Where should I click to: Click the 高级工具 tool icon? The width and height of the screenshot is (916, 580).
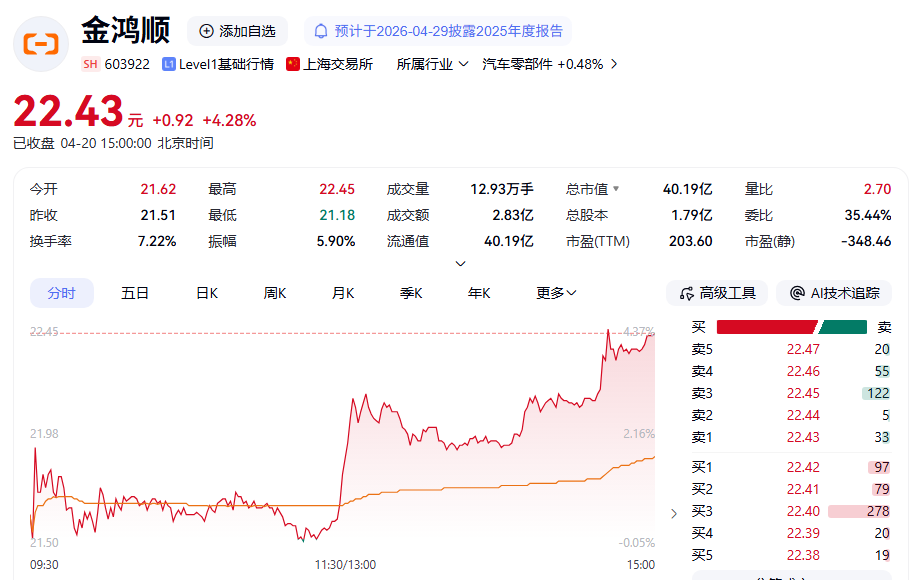pos(686,293)
